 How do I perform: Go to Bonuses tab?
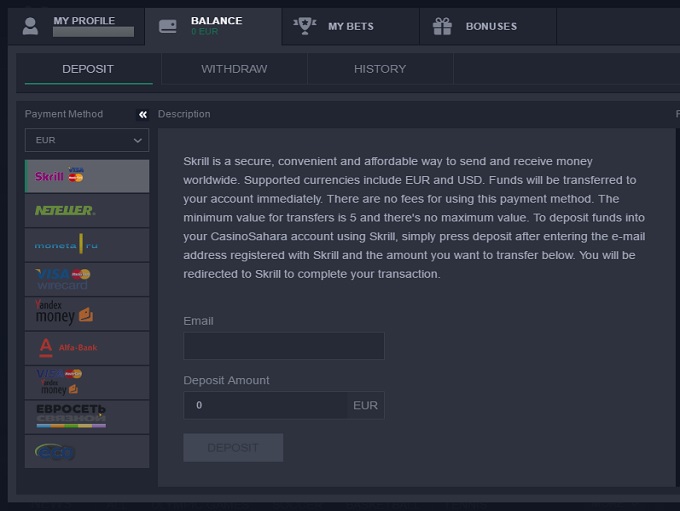487,26
